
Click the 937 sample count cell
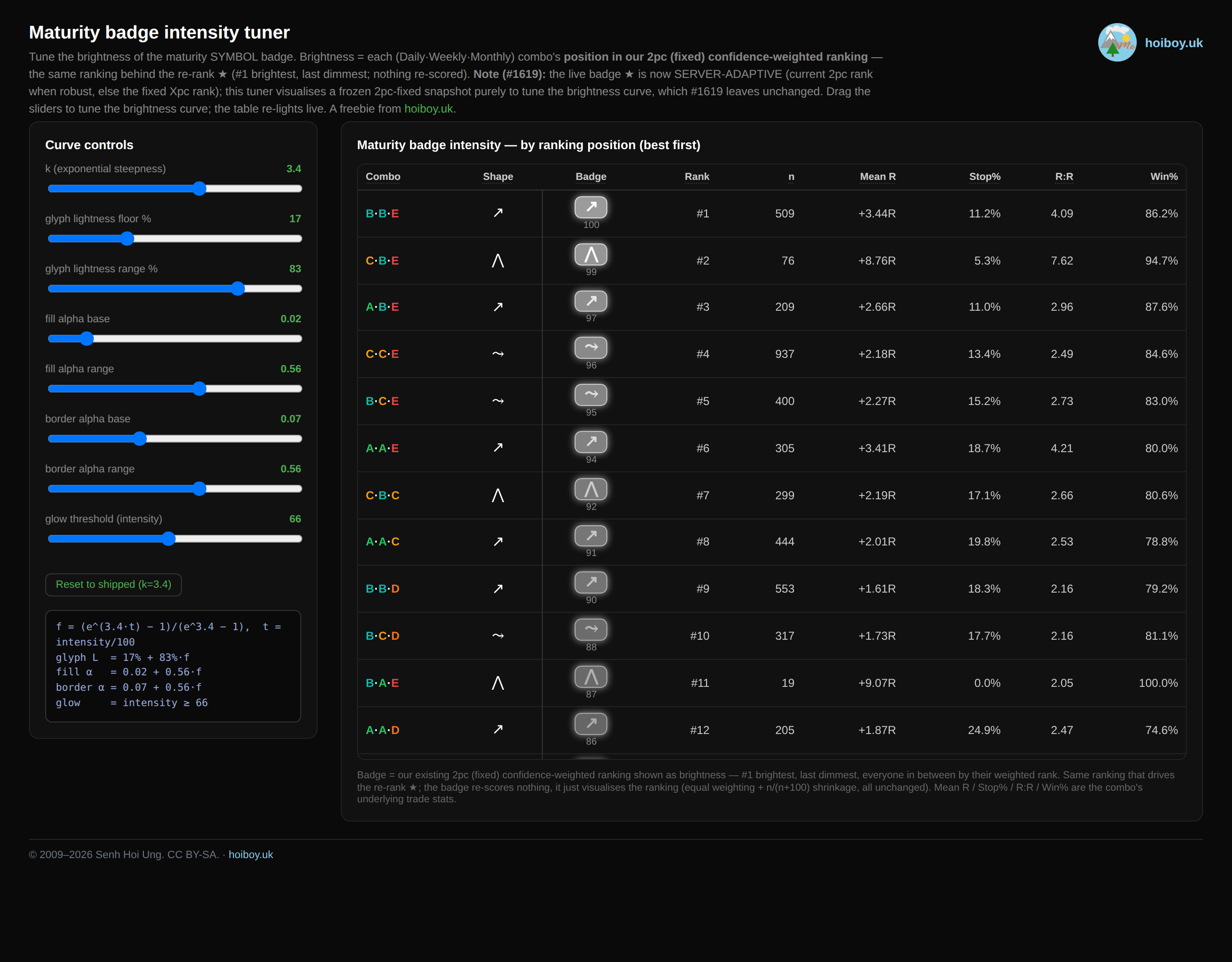point(784,354)
